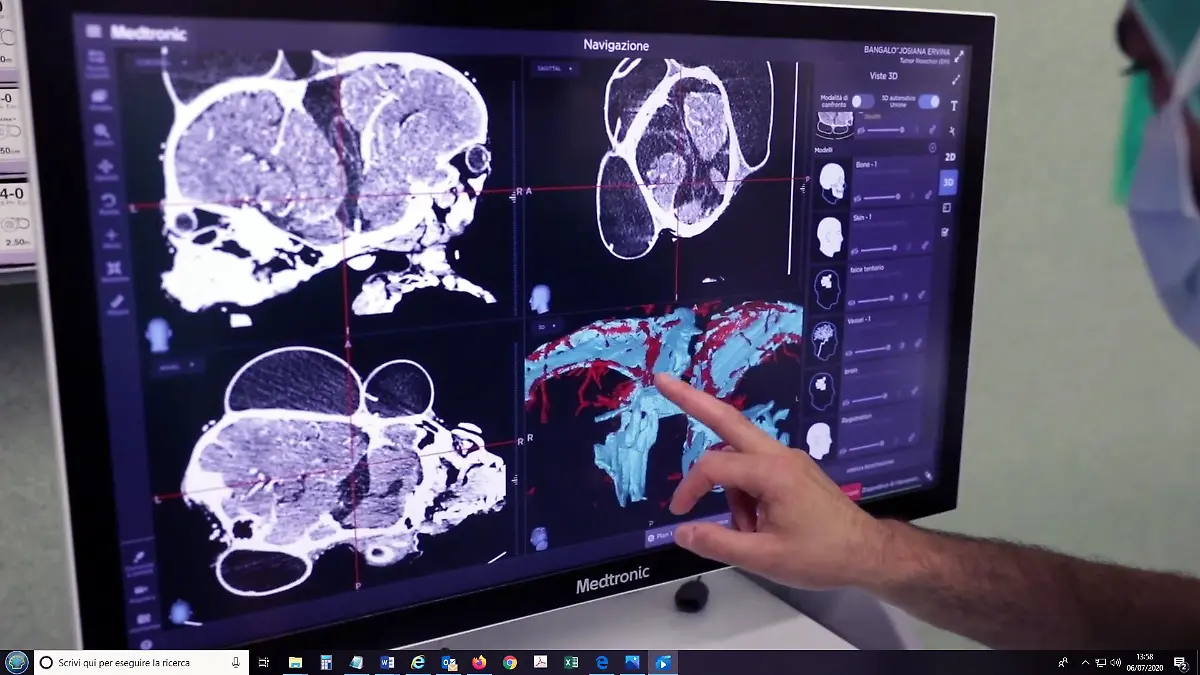The image size is (1200, 675).
Task: Select the Zoom magnifier tool in left sidebar
Action: pos(103,132)
